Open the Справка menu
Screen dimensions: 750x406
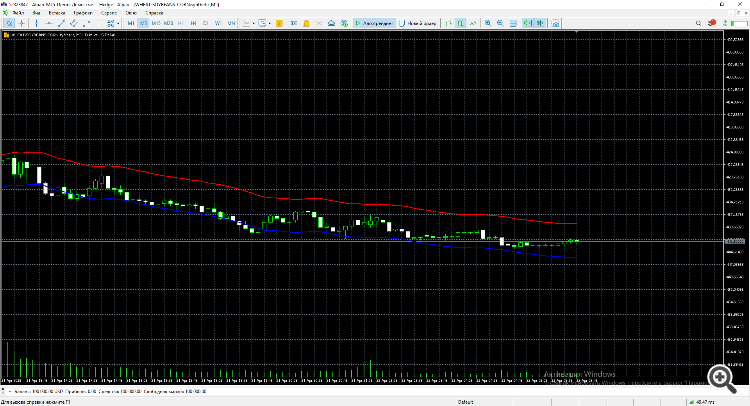[154, 13]
